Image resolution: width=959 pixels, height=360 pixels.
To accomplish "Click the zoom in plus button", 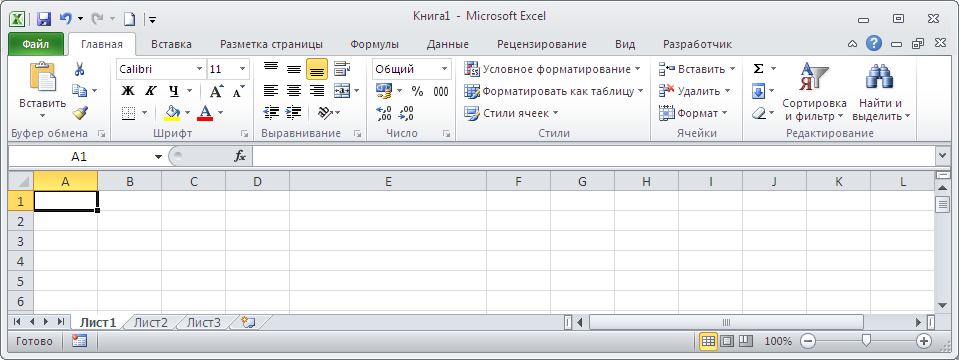I will coord(924,341).
